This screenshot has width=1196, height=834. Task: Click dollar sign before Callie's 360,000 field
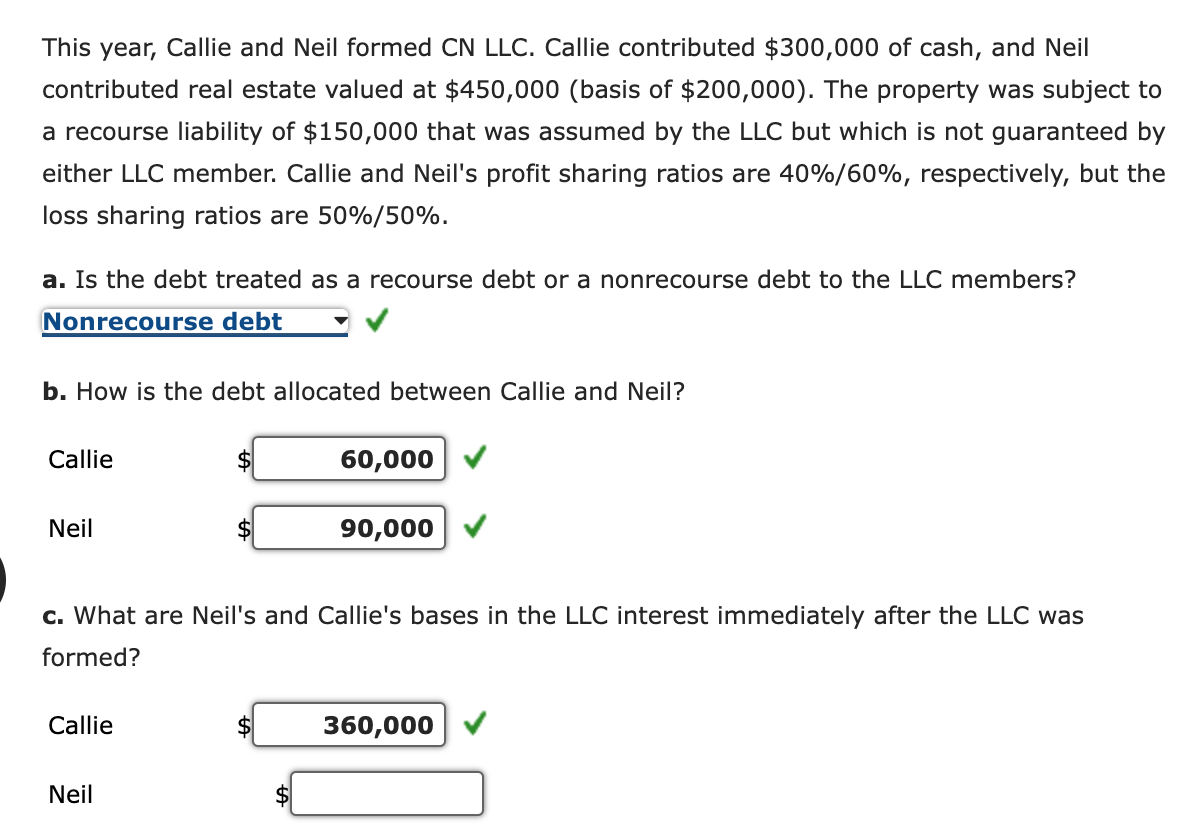[243, 727]
